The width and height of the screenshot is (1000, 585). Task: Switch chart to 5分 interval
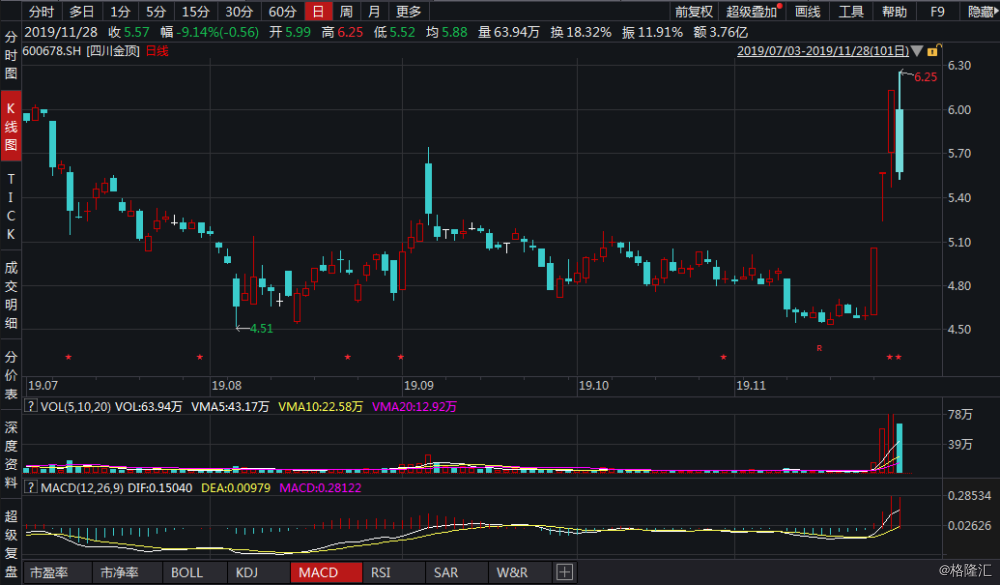click(155, 11)
